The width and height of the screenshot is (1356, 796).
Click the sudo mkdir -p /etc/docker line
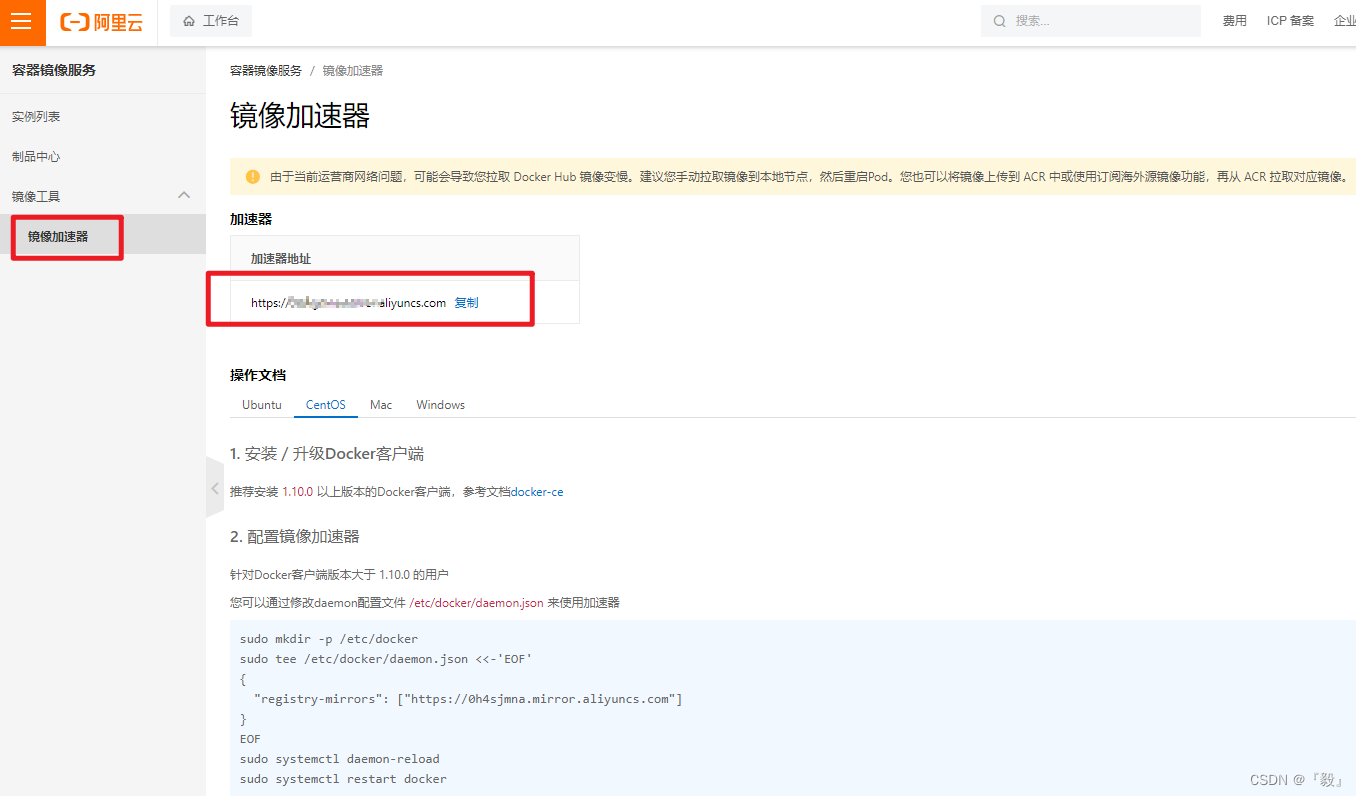click(x=329, y=639)
